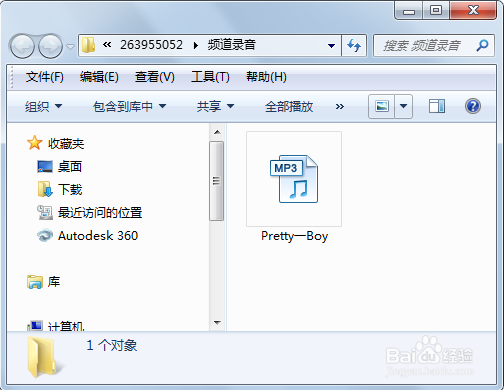This screenshot has height=390, width=504.
Task: Focus the 搜索 频道录音 search box
Action: coord(433,45)
